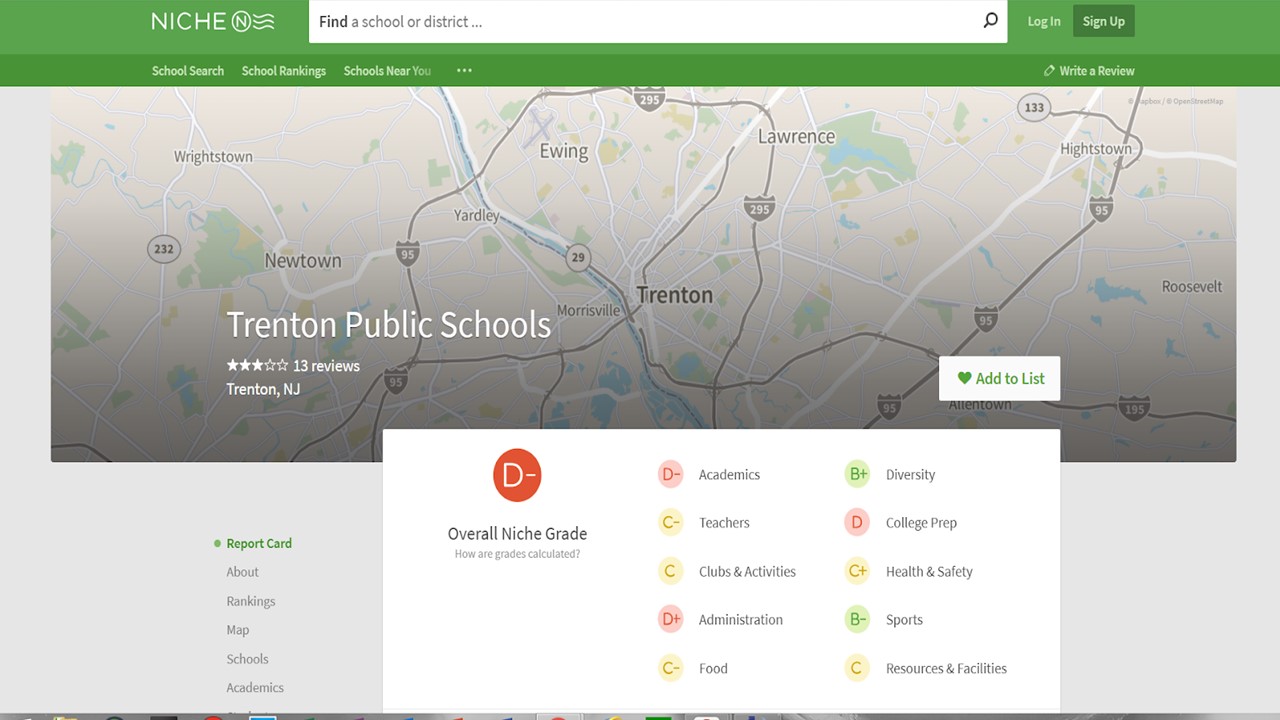Open Schools Near You in the nav bar
The height and width of the screenshot is (720, 1280).
point(387,71)
